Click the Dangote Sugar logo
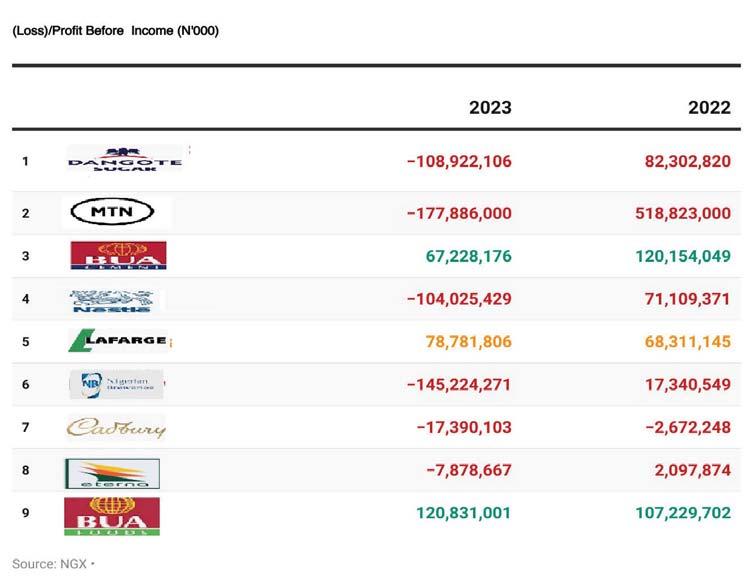The width and height of the screenshot is (753, 583). pos(125,160)
